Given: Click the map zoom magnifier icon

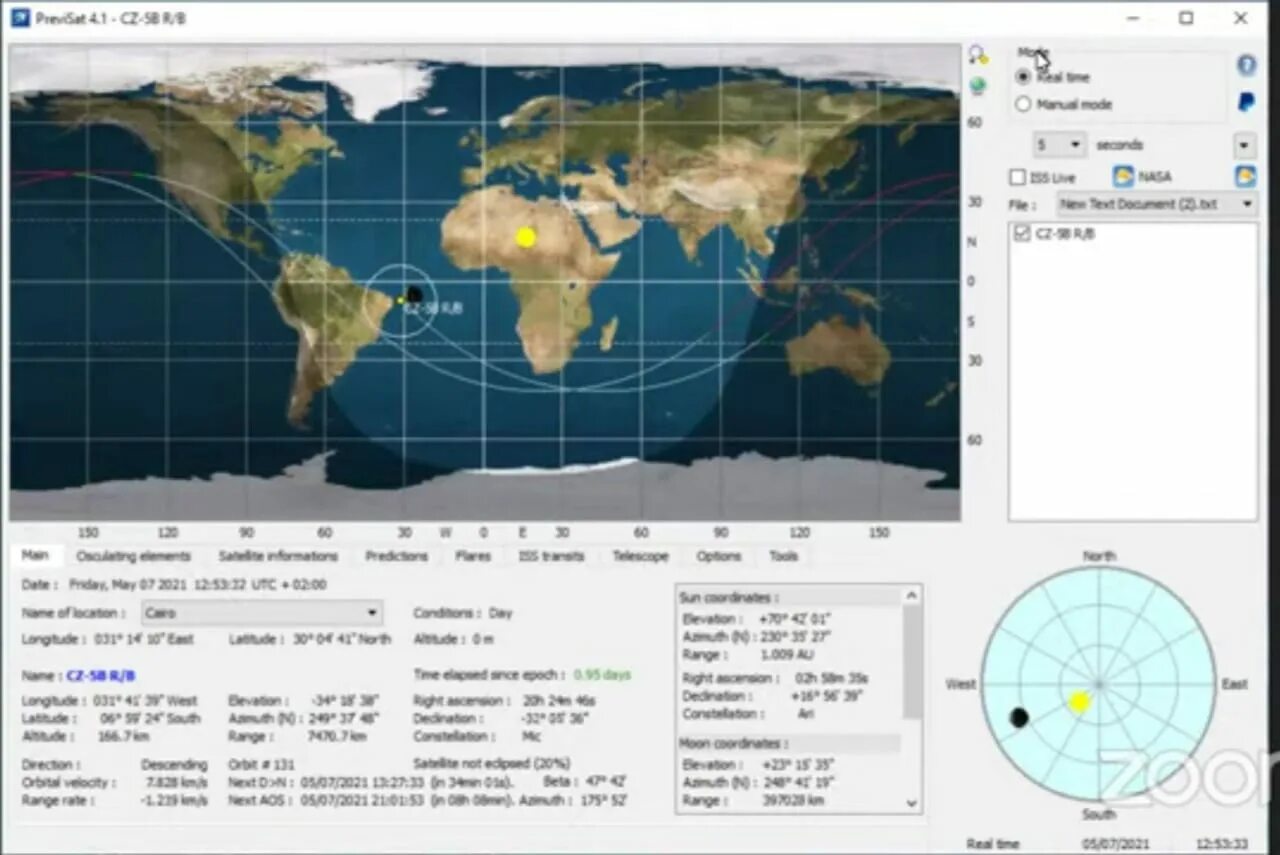Looking at the screenshot, I should (978, 56).
